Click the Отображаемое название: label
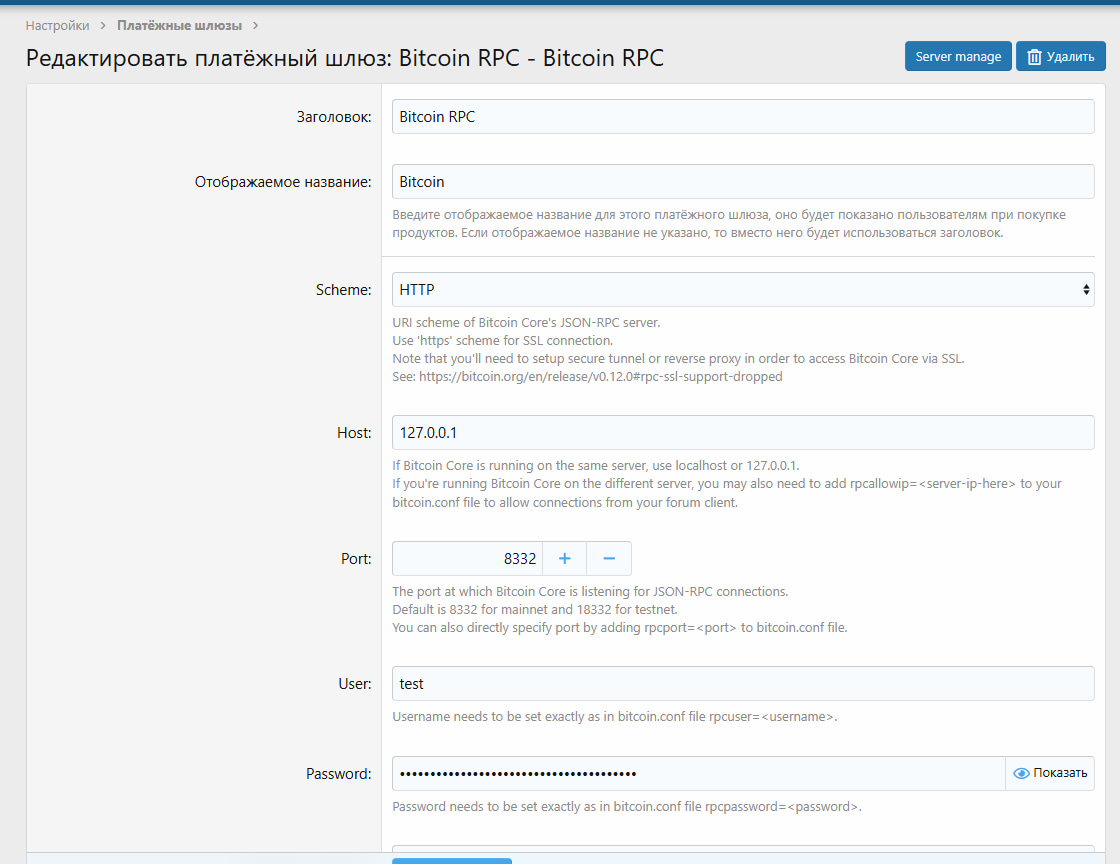 coord(283,182)
